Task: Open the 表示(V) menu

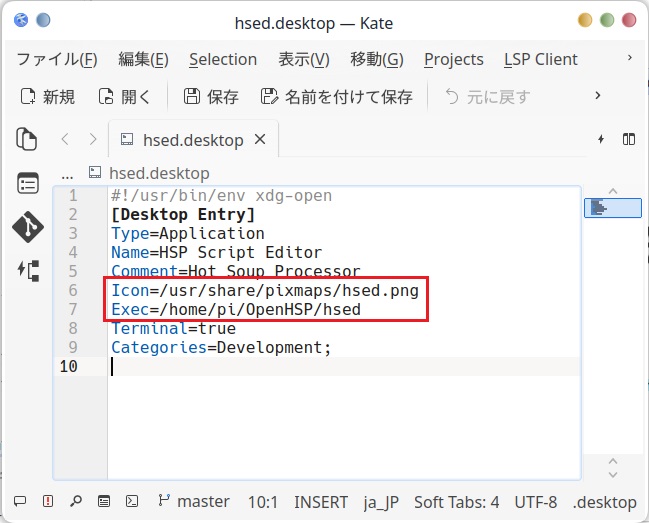Action: (x=304, y=60)
